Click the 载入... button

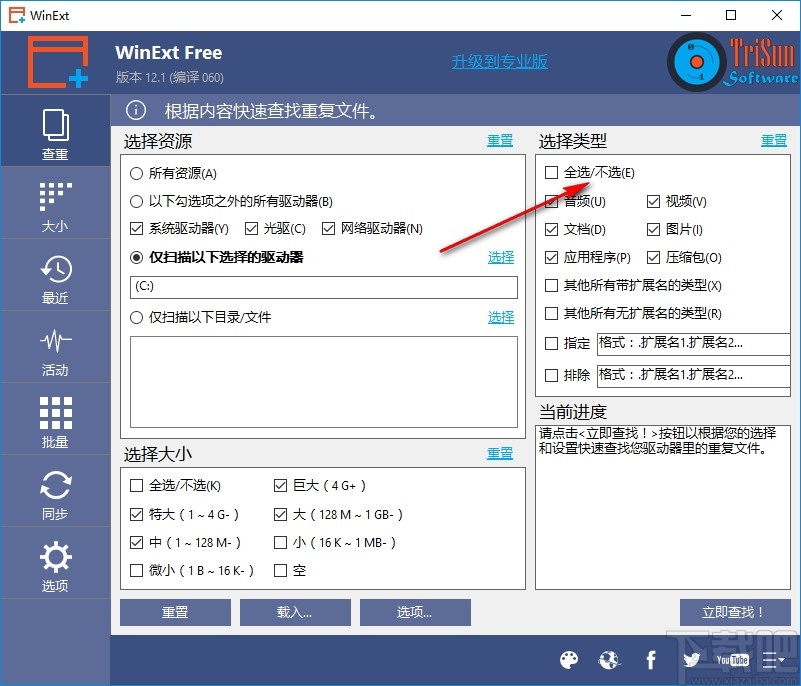point(295,612)
